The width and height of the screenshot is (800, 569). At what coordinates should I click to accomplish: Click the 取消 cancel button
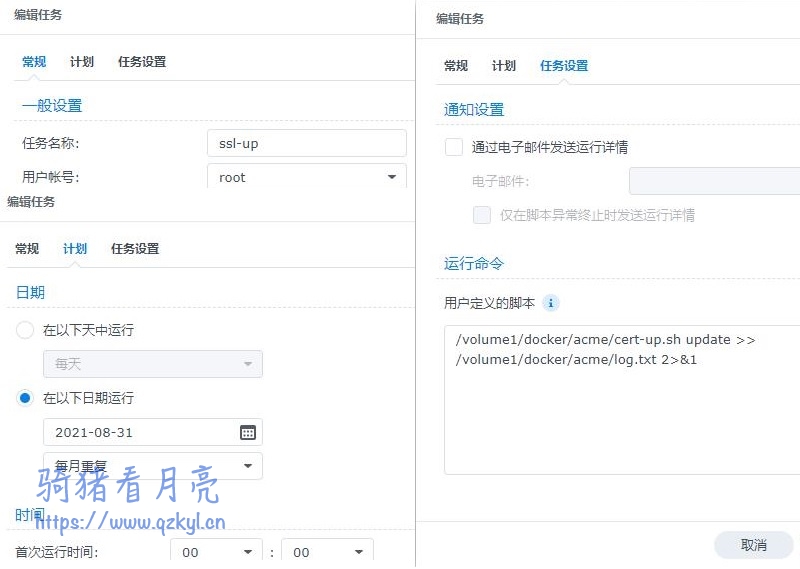click(x=754, y=545)
